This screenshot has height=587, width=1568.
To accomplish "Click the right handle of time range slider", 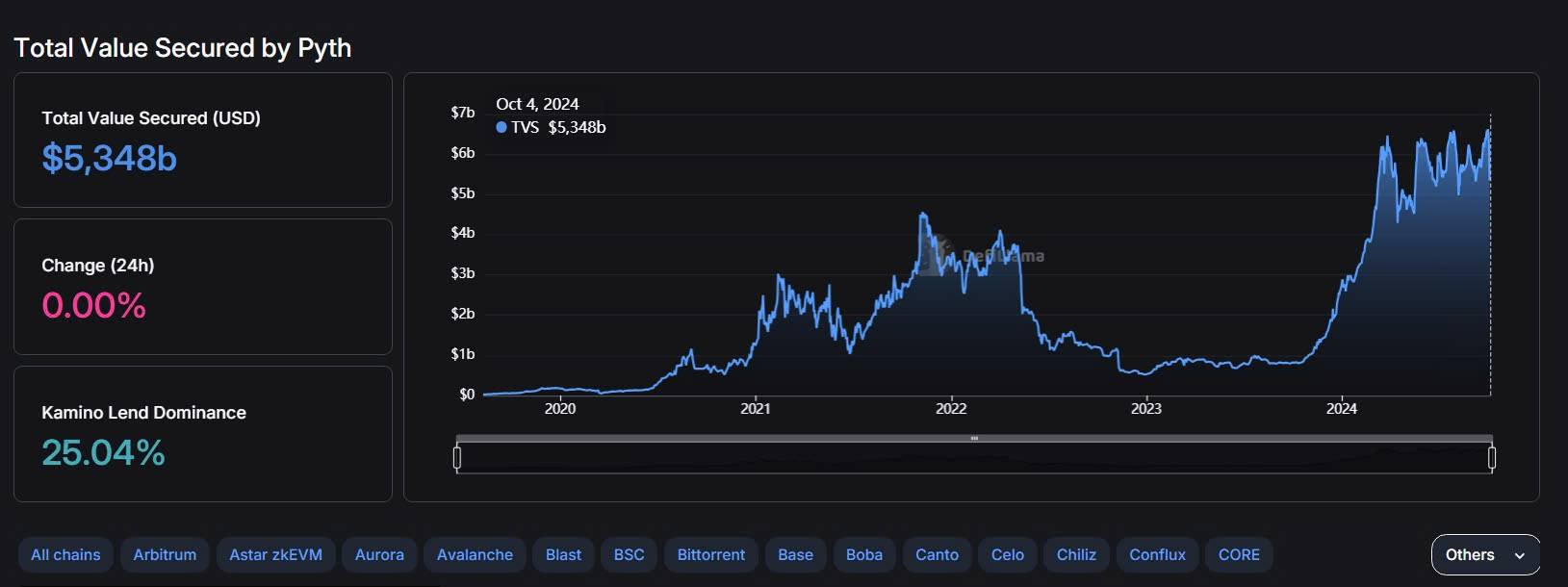I will click(x=1492, y=458).
